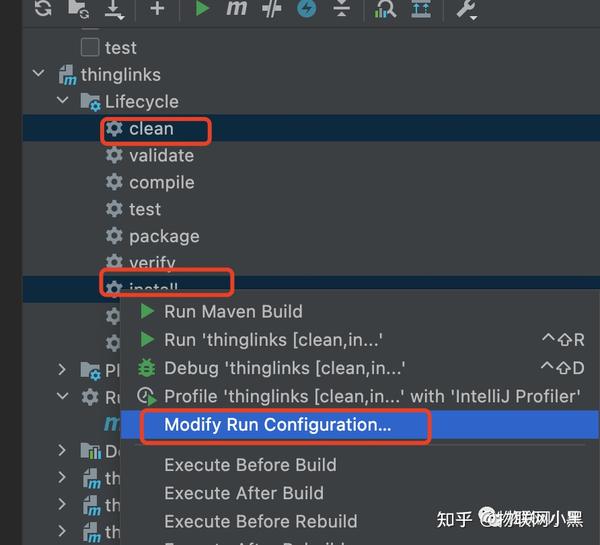The height and width of the screenshot is (545, 600).
Task: Click the Run Configurations gear icon
Action: 90,397
